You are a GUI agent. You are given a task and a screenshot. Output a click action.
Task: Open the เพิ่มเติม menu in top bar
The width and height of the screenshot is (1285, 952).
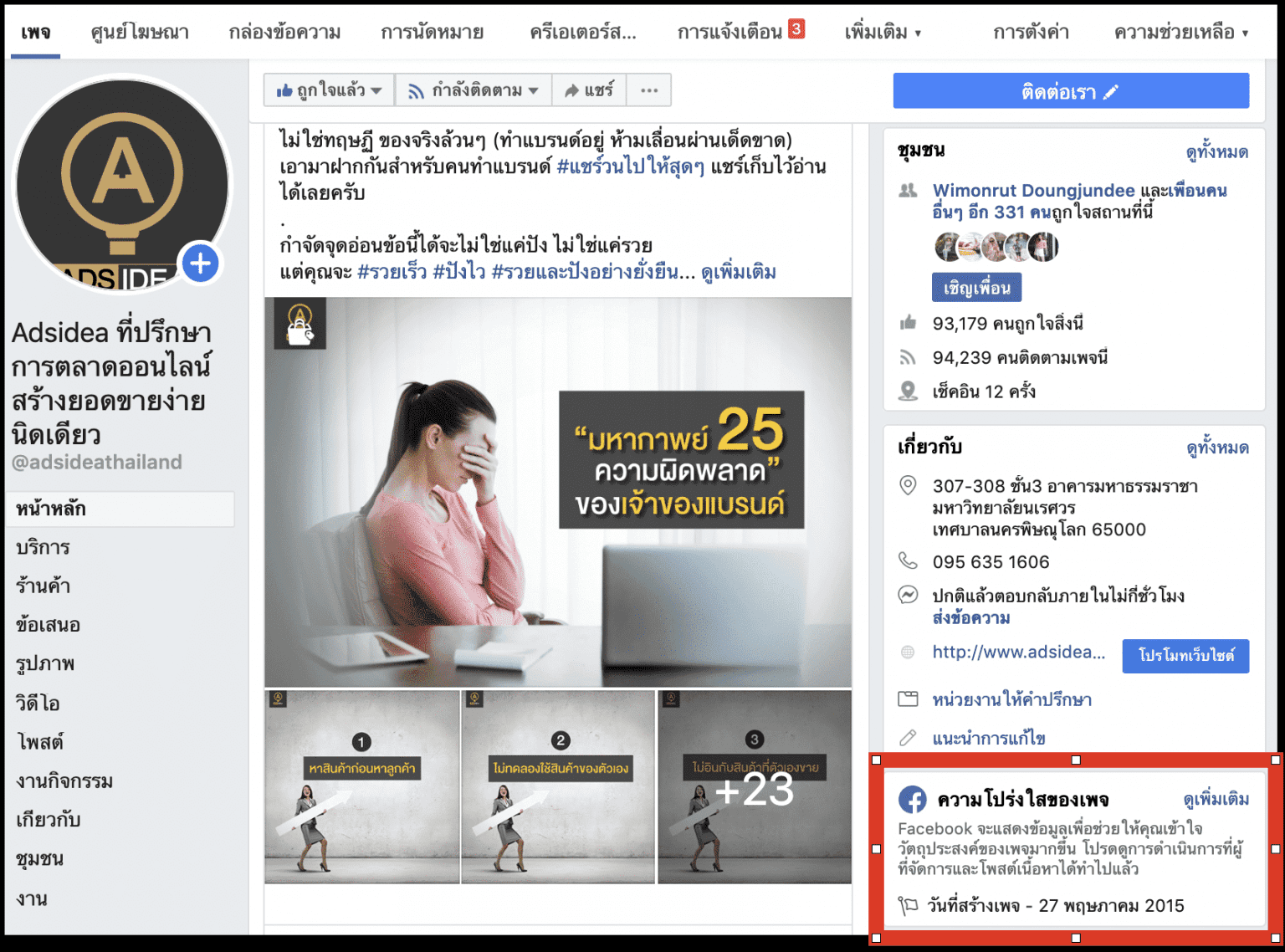[882, 33]
